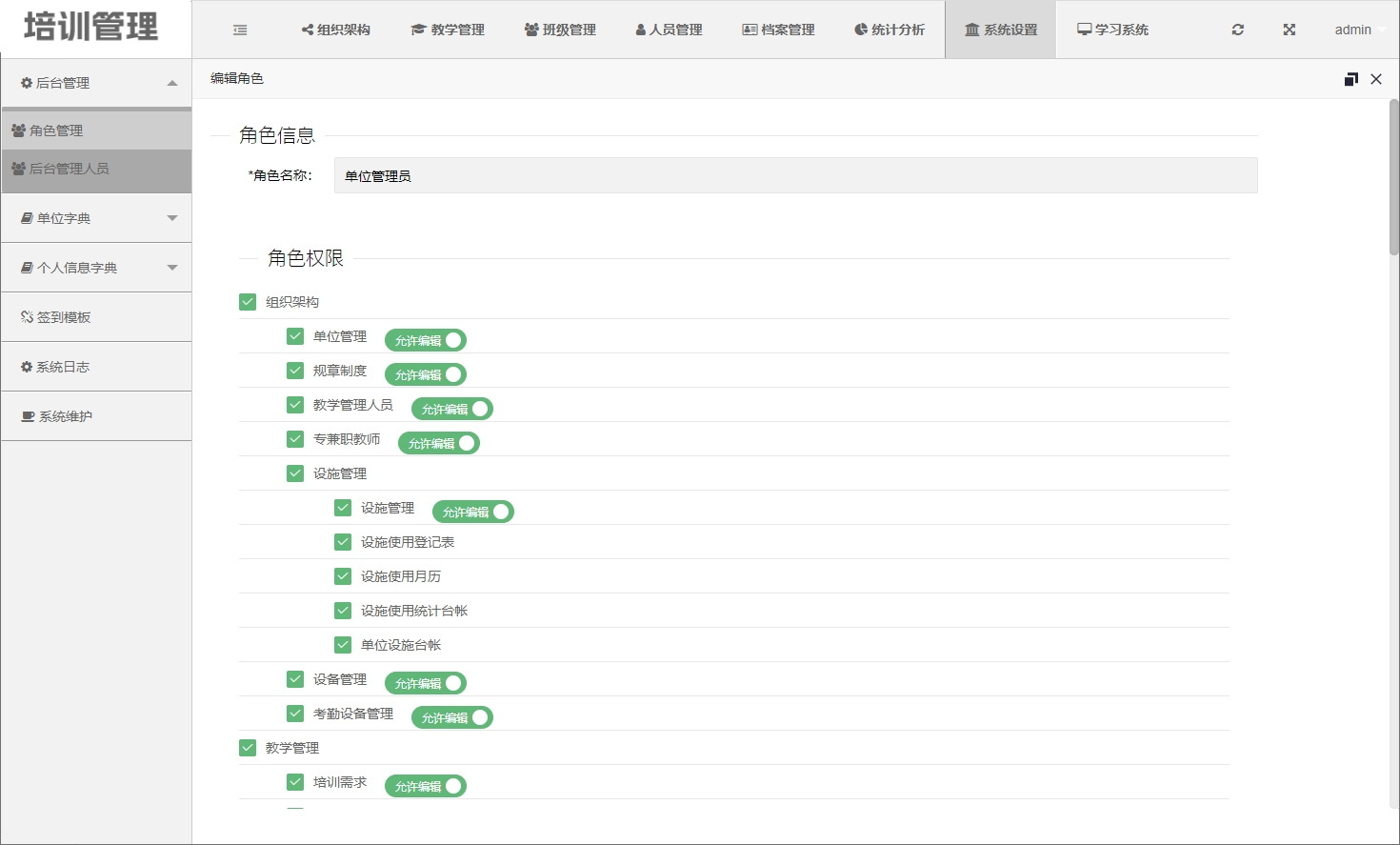Toggle fullscreen using the expand icon
1400x845 pixels.
point(1289,30)
